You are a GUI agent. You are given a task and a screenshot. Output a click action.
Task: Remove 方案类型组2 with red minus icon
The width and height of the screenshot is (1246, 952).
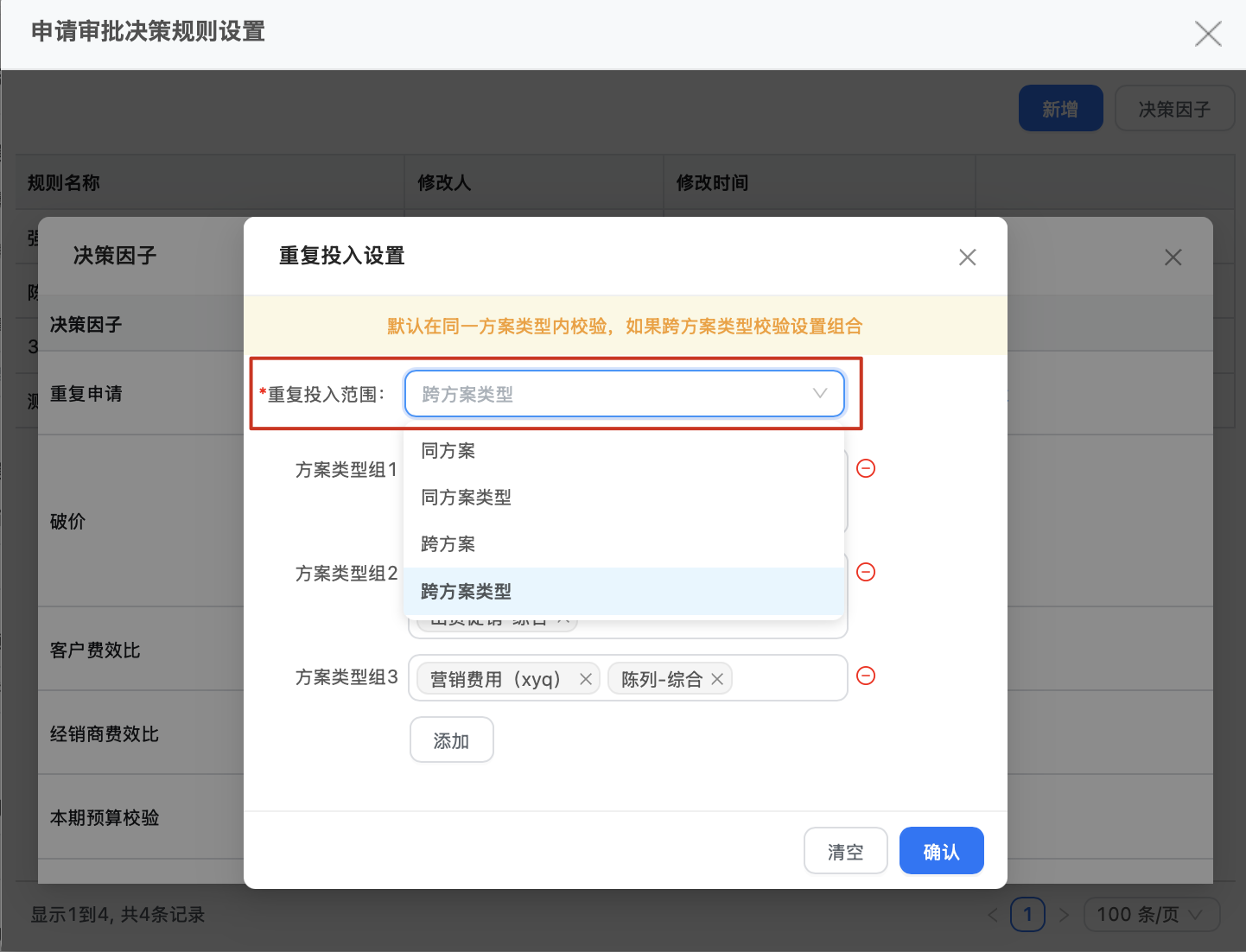(866, 572)
